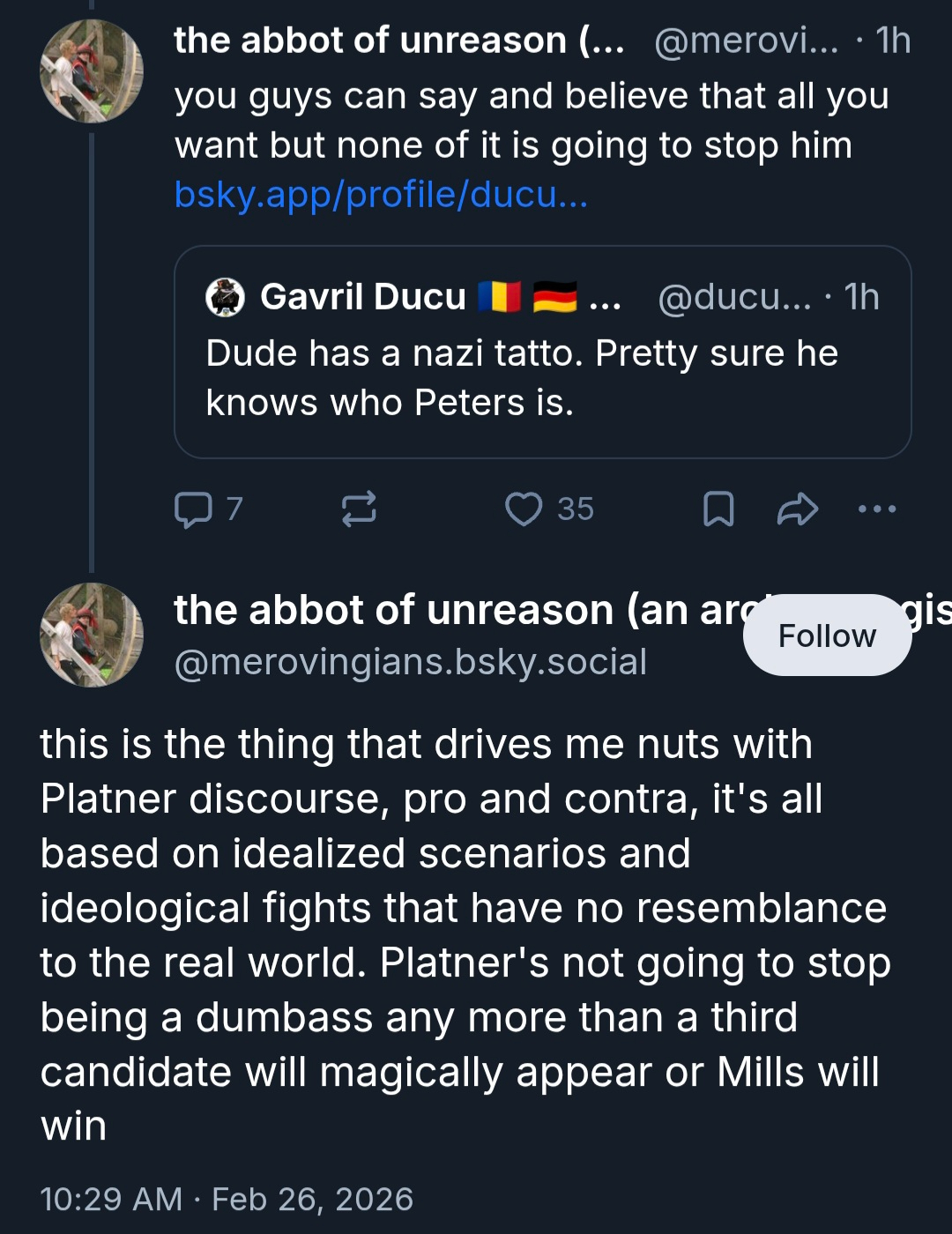Open the three-dot more options menu
Screen dimensions: 952x1234
pos(877,509)
